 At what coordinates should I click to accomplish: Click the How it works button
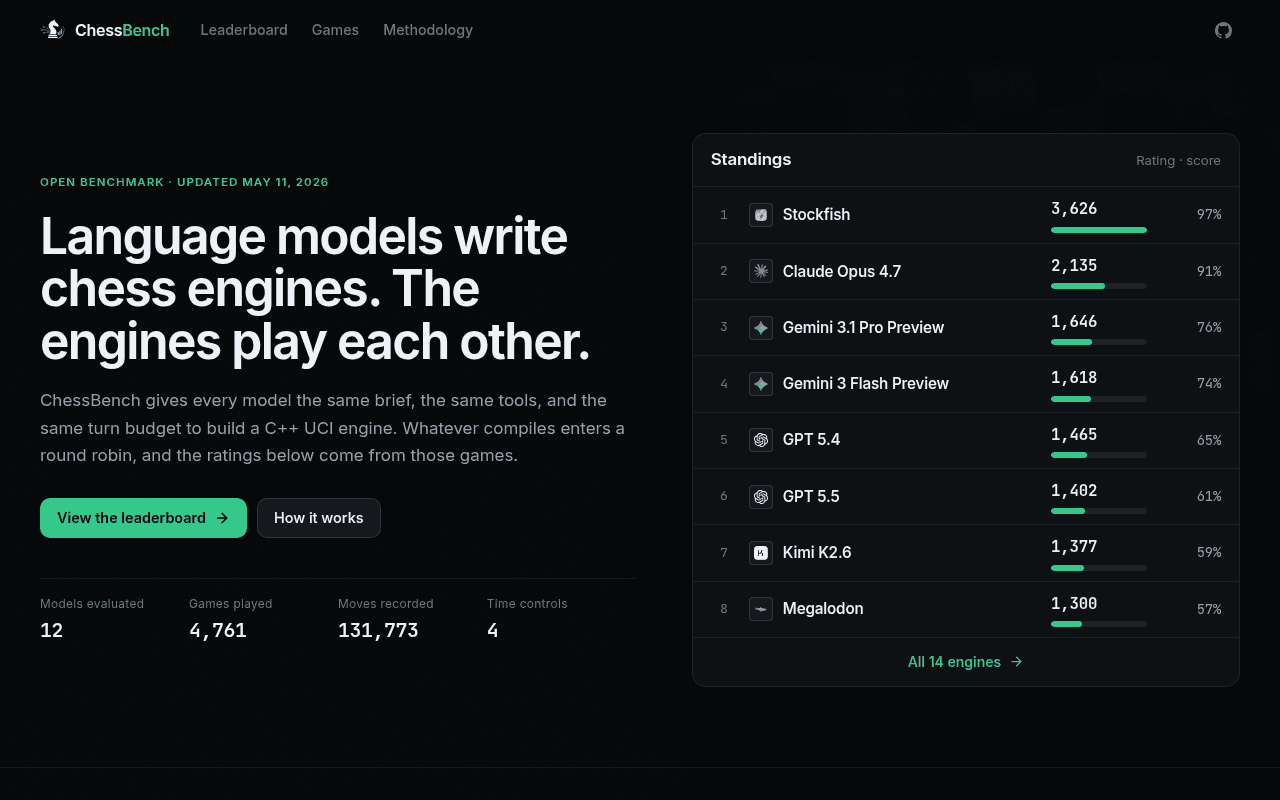319,518
